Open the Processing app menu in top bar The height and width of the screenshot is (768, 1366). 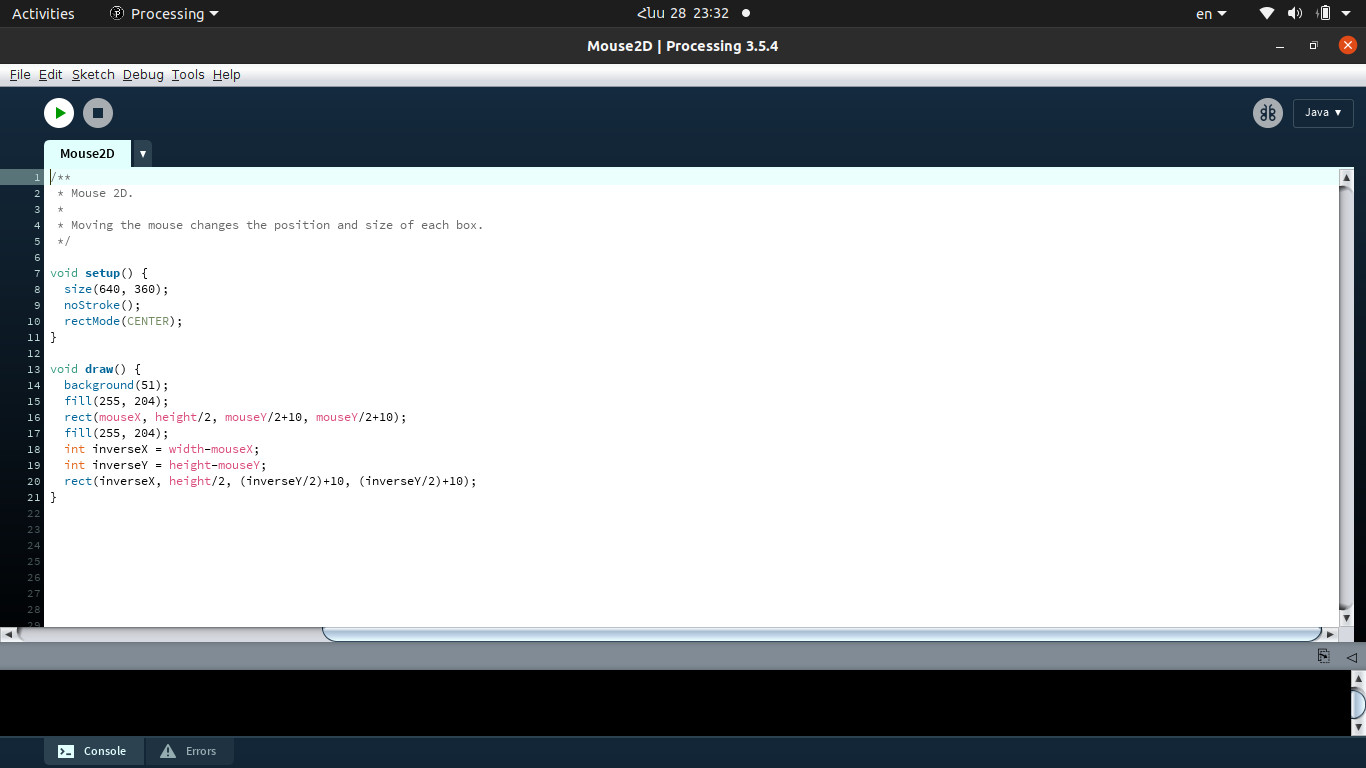click(164, 14)
